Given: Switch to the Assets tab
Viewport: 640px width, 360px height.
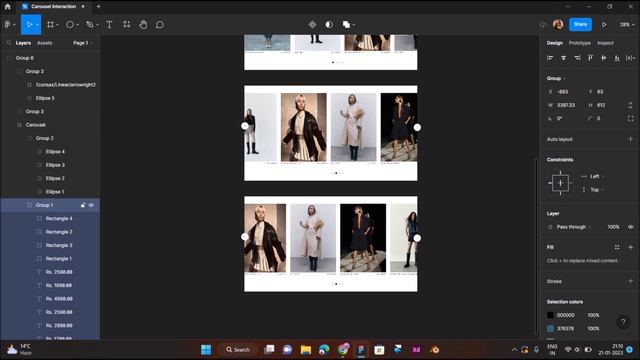Looking at the screenshot, I should [44, 43].
